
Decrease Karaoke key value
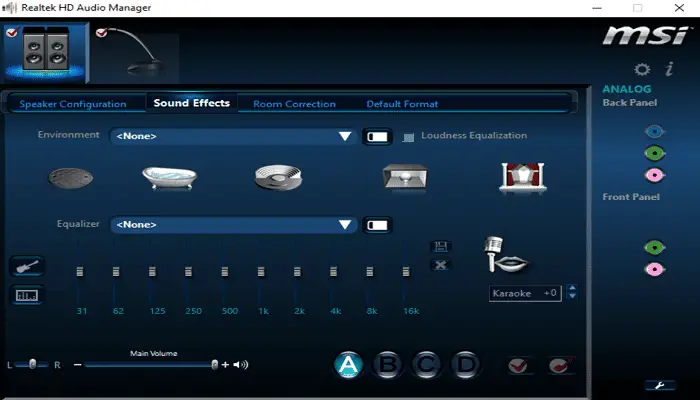(572, 296)
